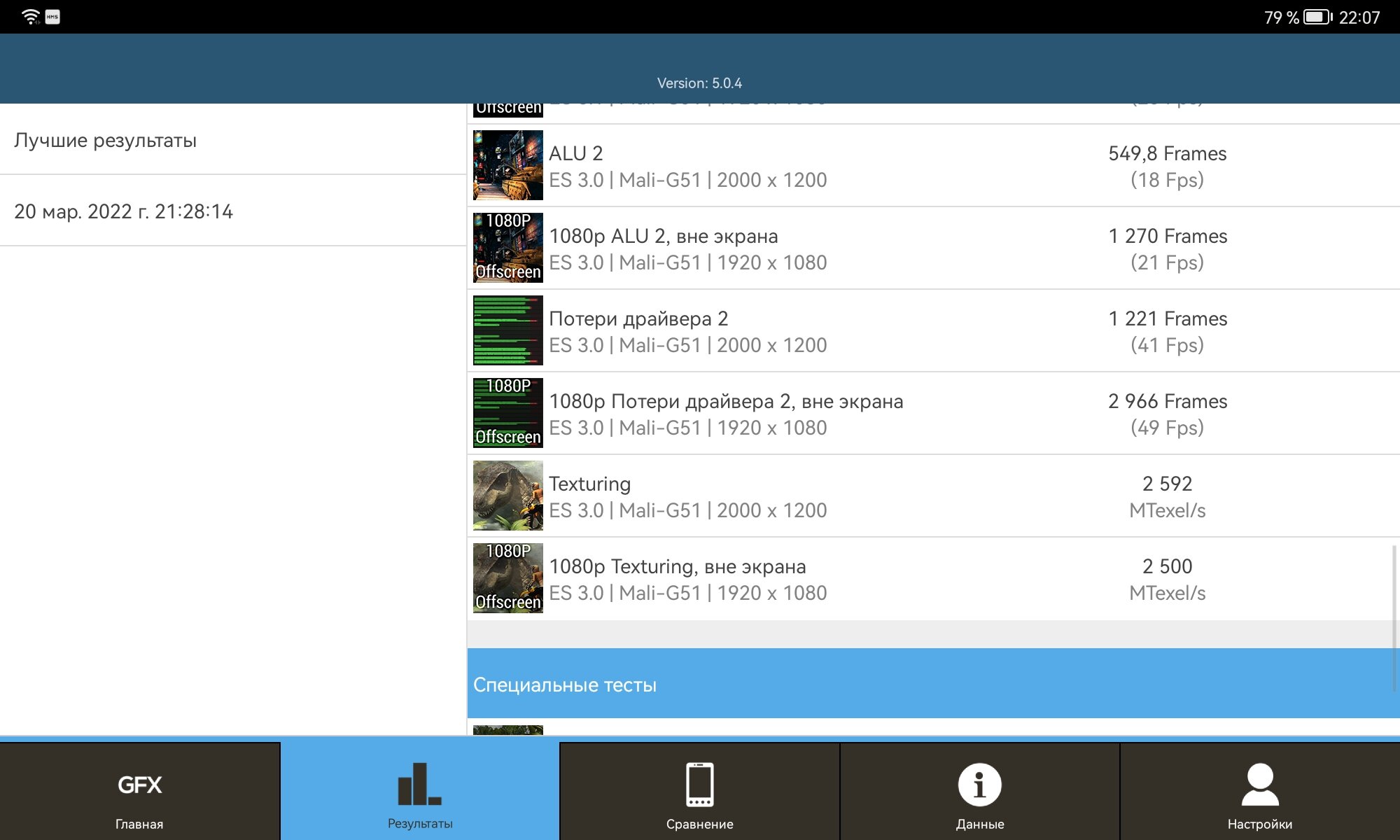Tap the GFX logo icon

click(x=140, y=785)
